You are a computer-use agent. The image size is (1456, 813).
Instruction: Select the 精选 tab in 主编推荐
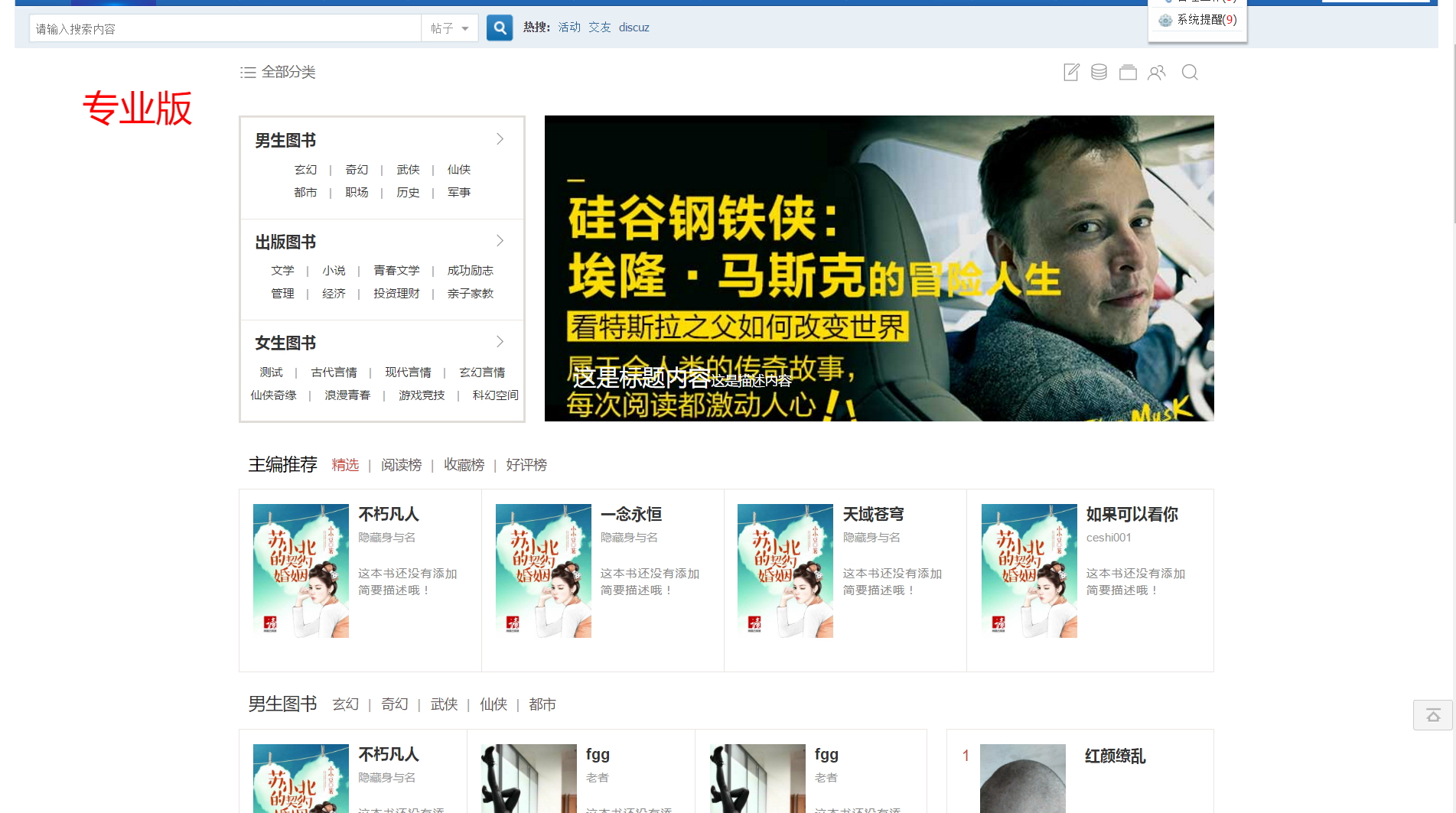point(345,465)
